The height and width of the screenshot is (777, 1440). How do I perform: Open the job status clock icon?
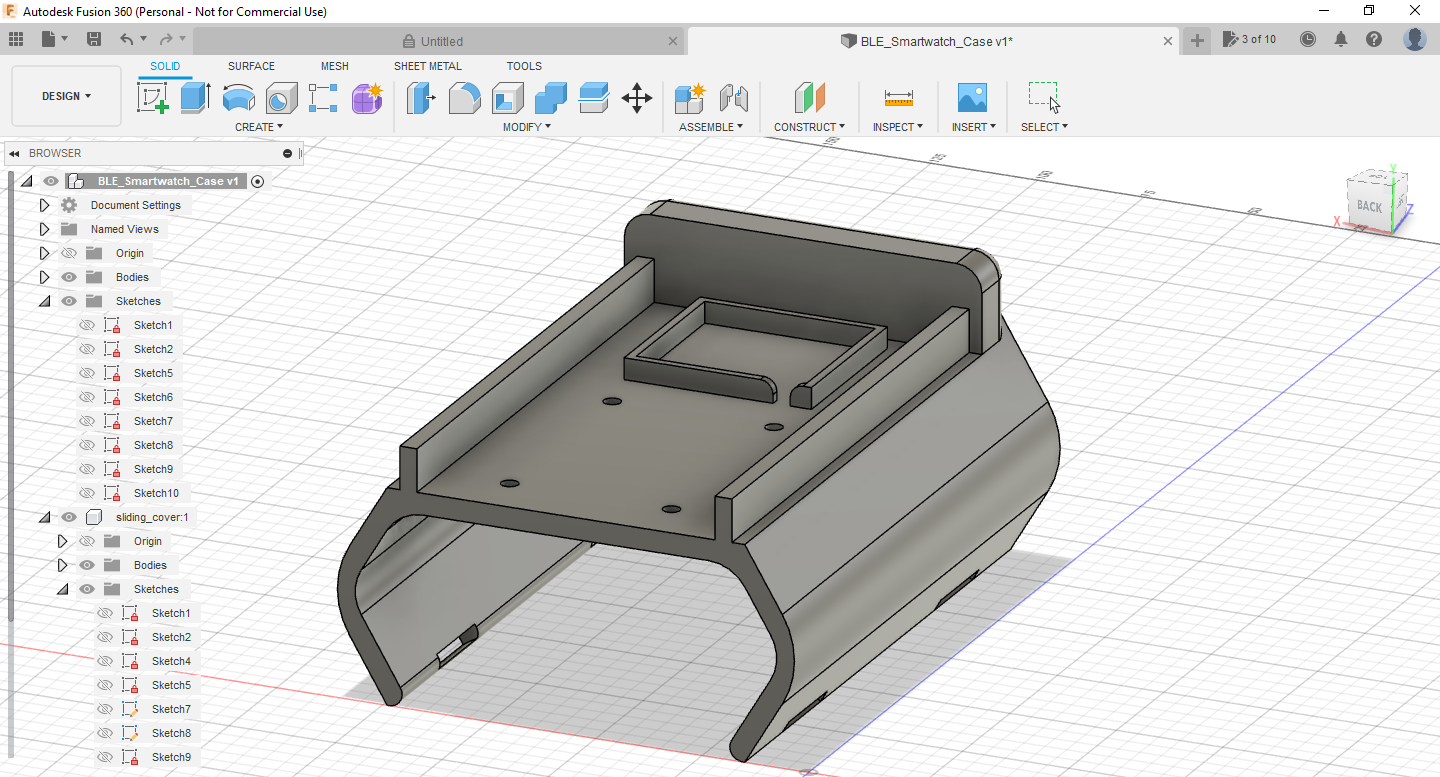(x=1308, y=39)
